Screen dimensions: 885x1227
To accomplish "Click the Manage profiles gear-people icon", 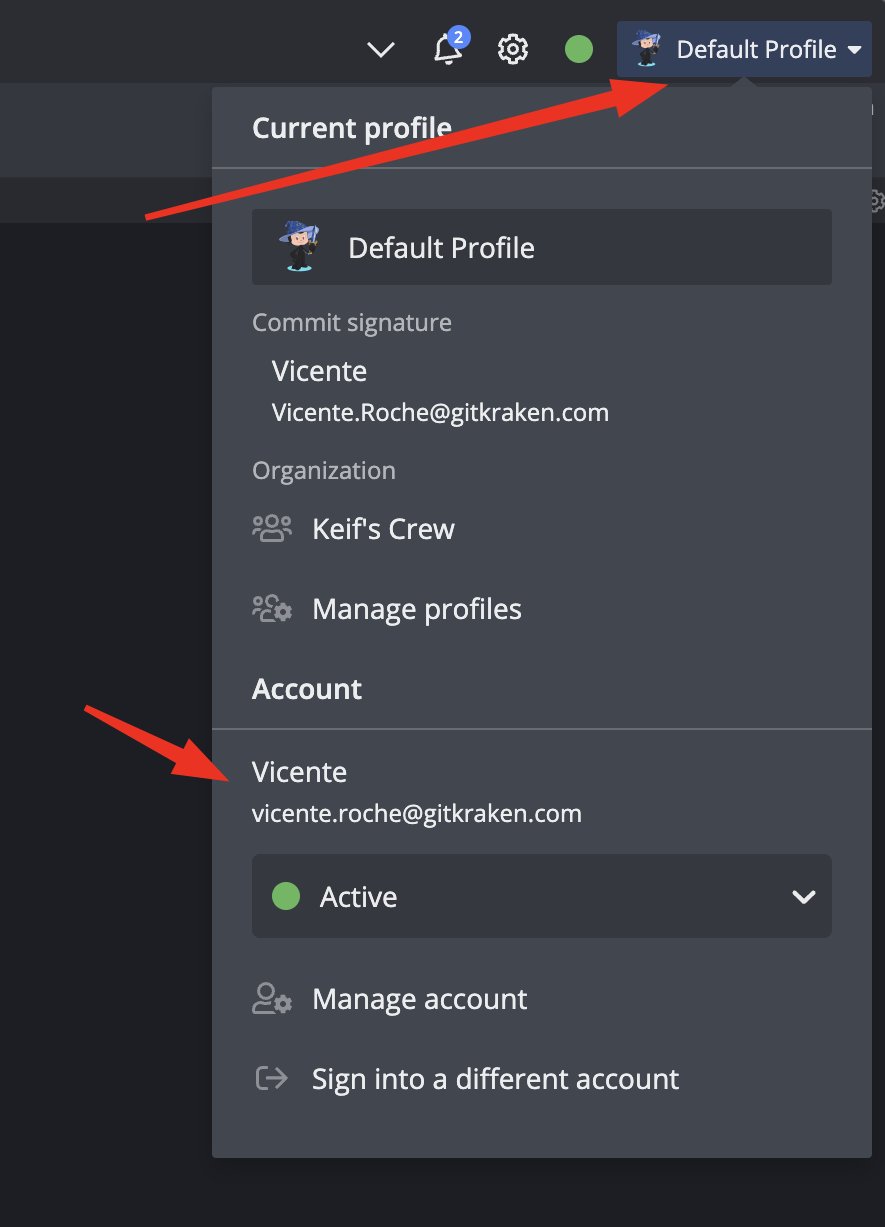I will 272,609.
